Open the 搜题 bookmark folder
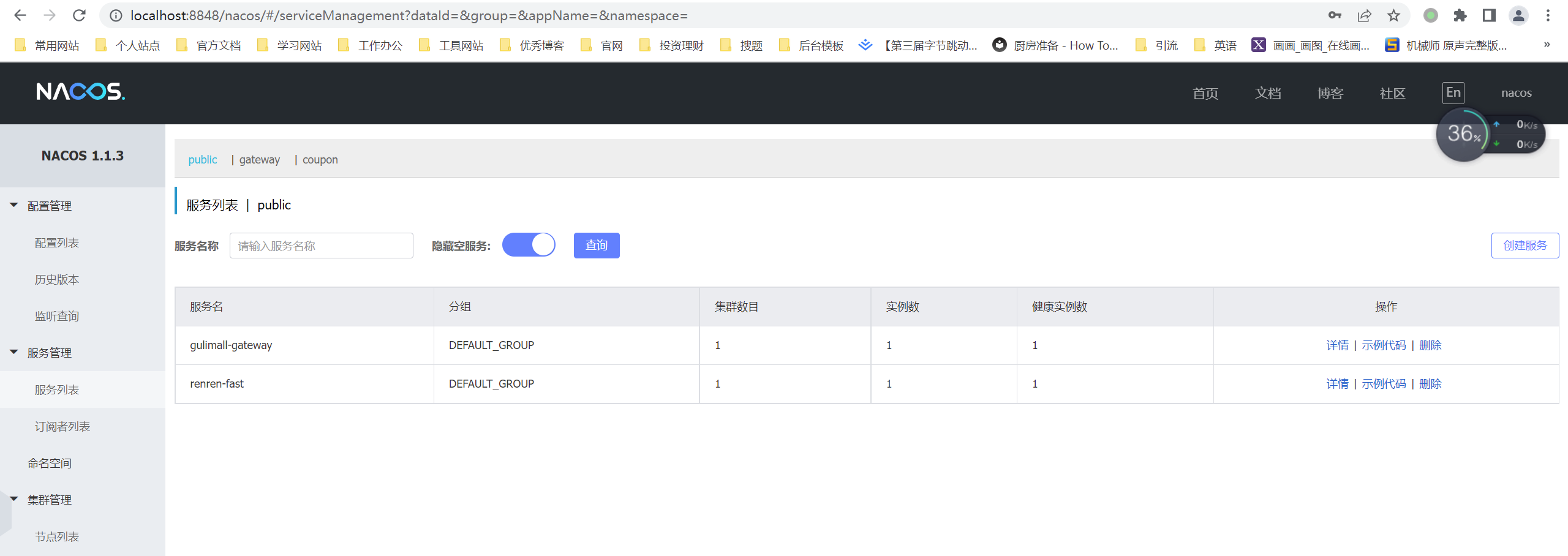The image size is (1568, 556). [742, 45]
